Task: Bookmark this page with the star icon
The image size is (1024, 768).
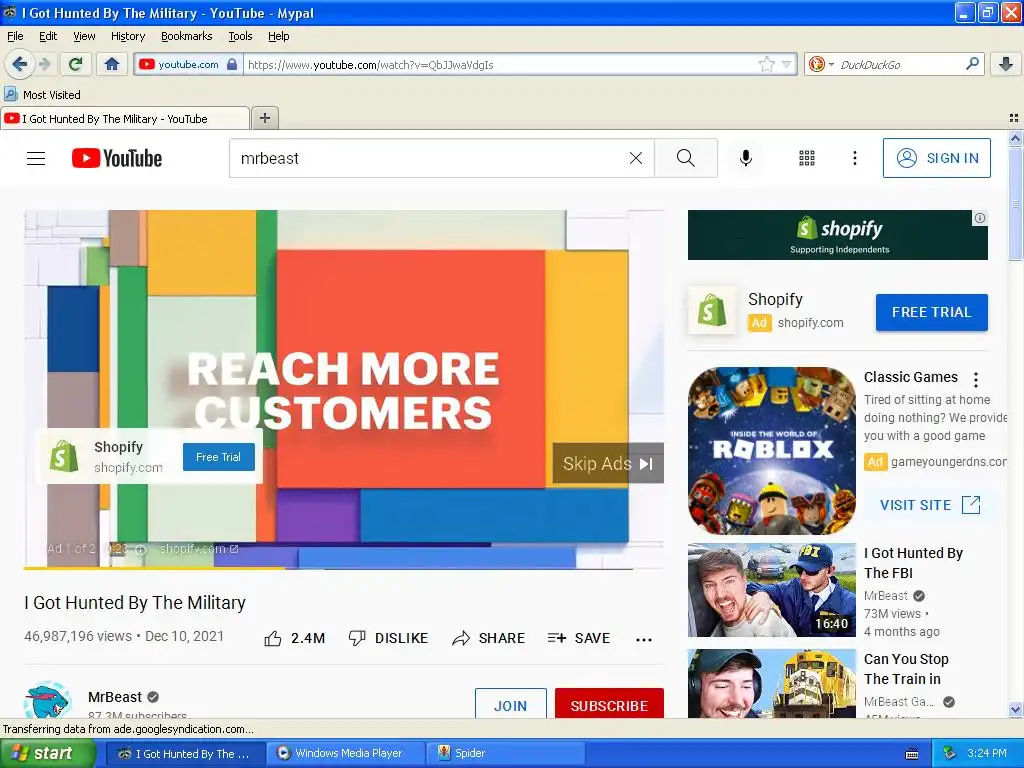Action: click(767, 64)
